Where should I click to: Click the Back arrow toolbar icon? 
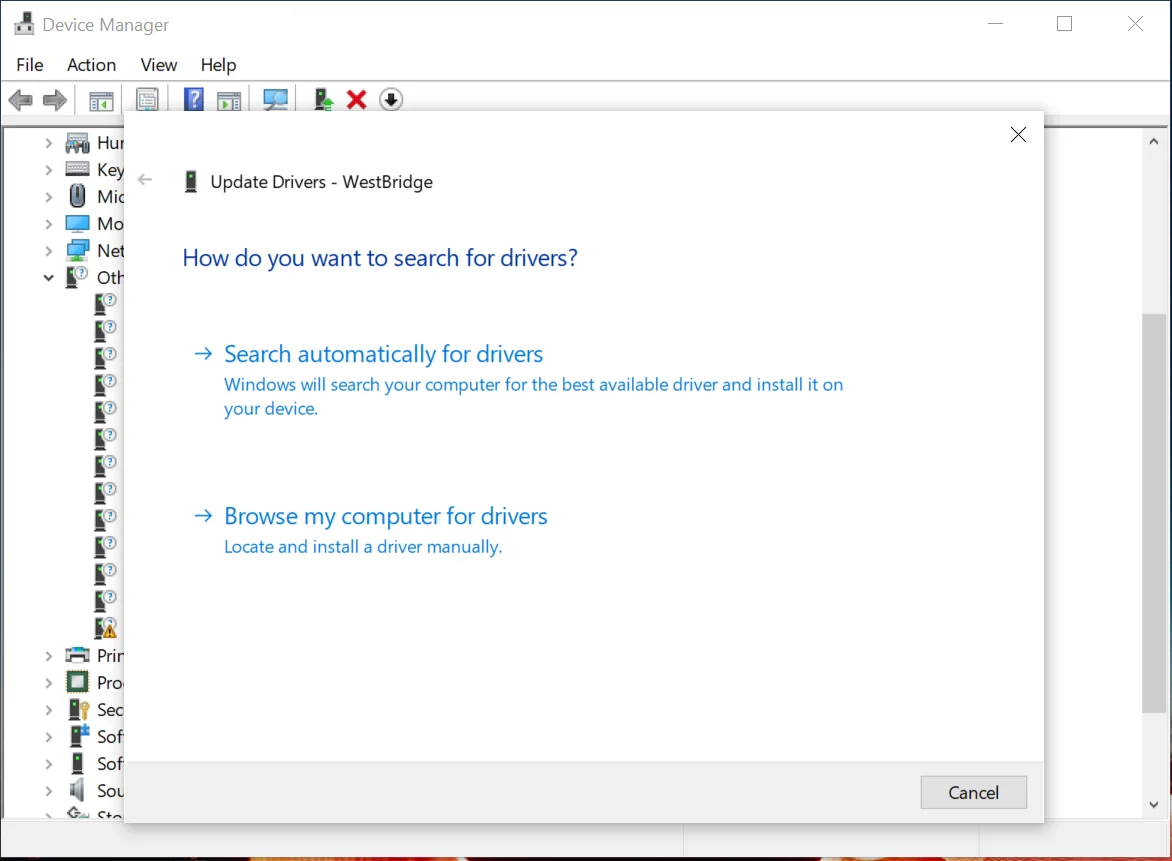tap(20, 99)
